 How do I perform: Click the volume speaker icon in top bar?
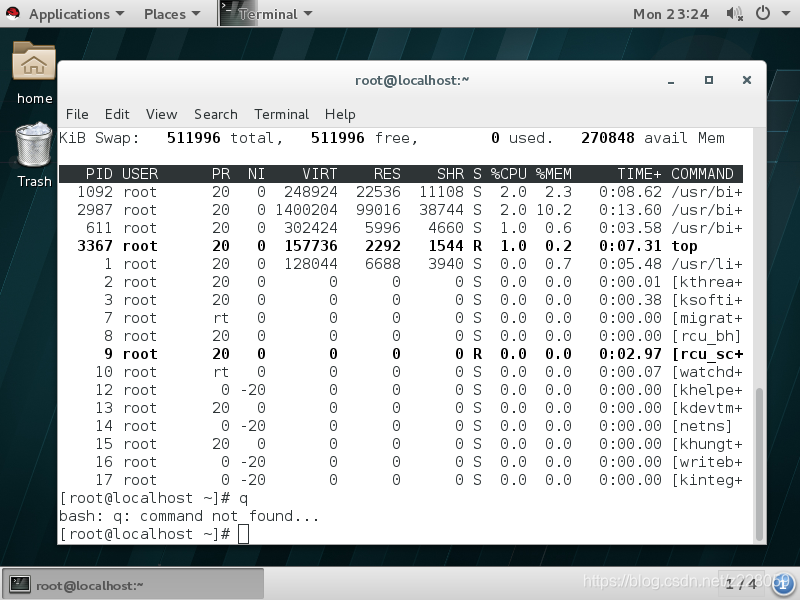[734, 14]
